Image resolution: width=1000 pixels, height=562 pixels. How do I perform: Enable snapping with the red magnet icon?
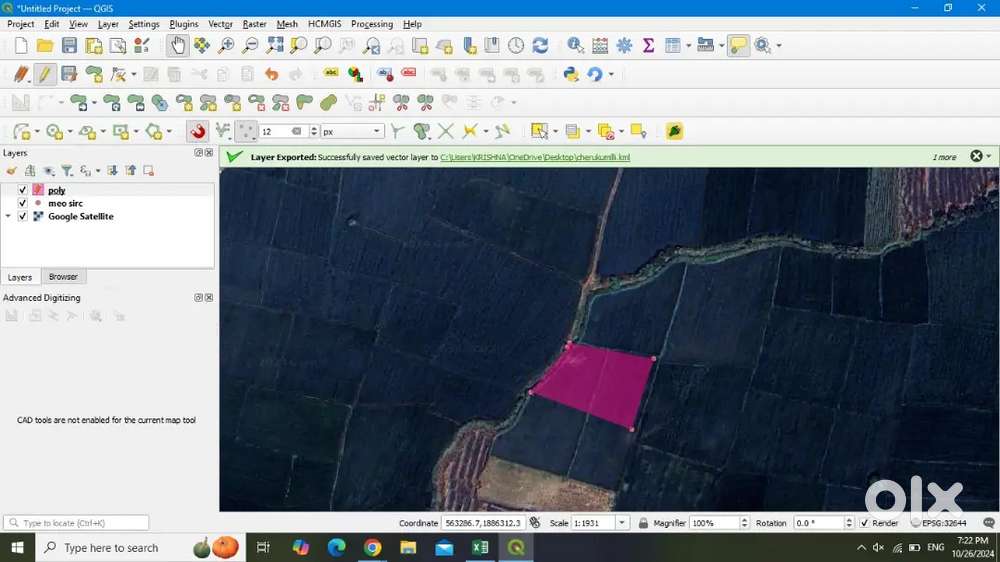coord(198,131)
